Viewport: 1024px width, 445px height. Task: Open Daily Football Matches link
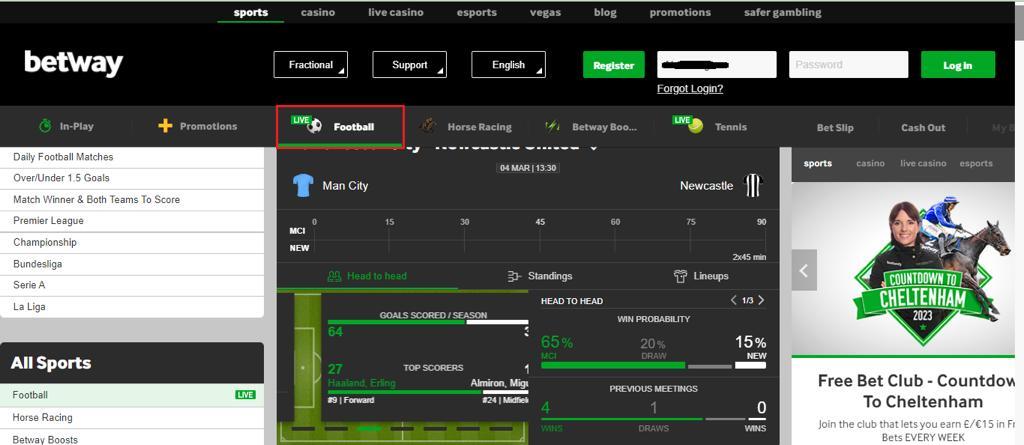[131, 157]
